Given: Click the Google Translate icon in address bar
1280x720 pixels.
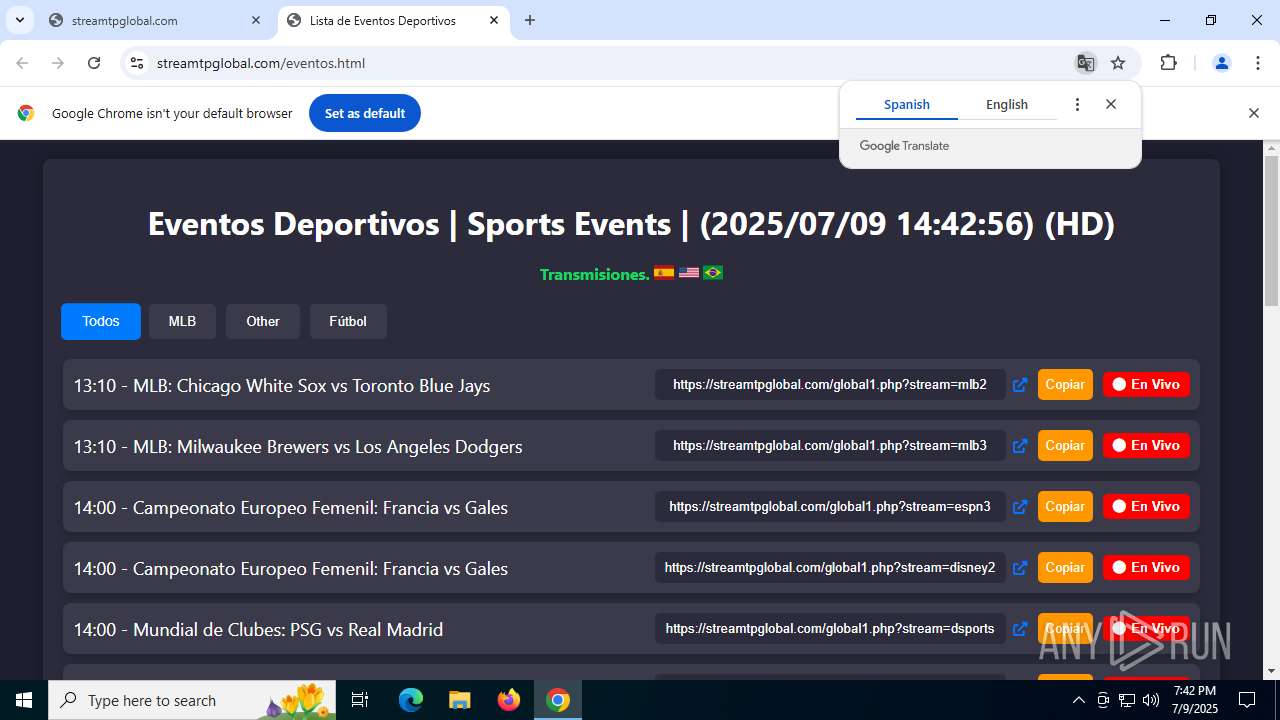Looking at the screenshot, I should (x=1085, y=63).
